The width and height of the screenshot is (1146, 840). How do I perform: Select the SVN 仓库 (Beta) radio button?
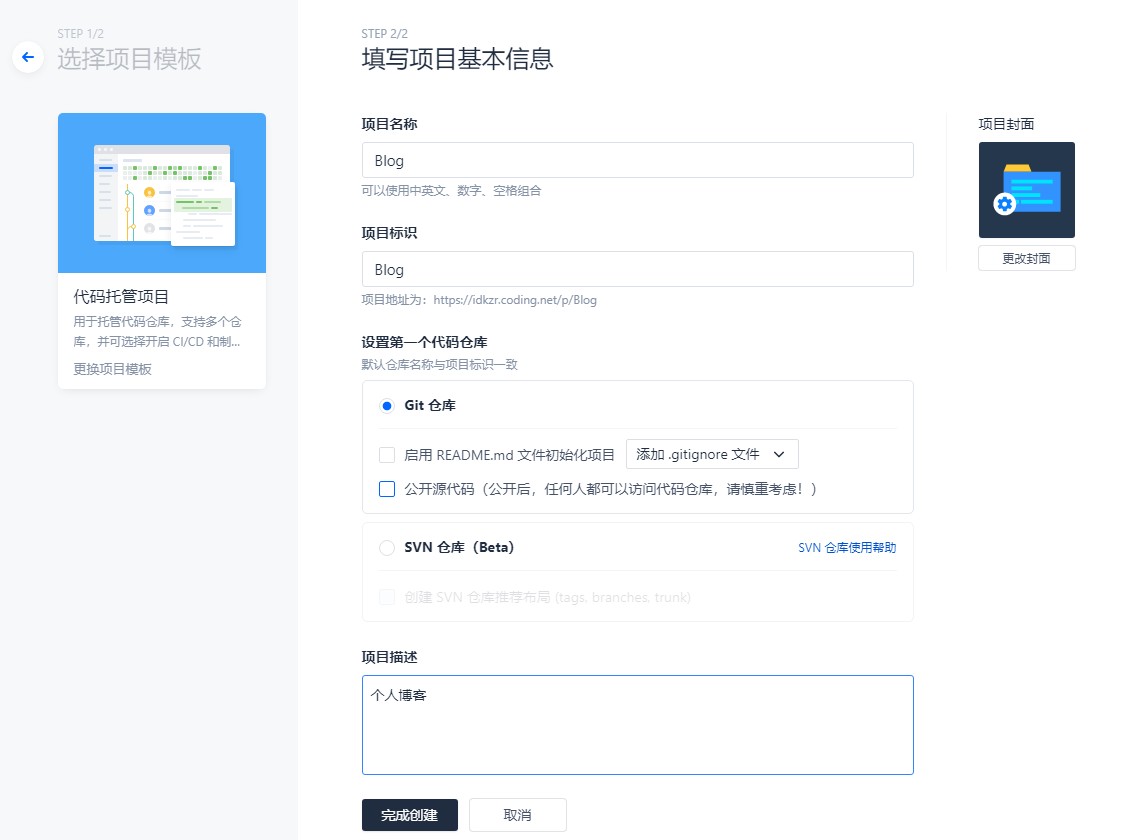tap(387, 548)
